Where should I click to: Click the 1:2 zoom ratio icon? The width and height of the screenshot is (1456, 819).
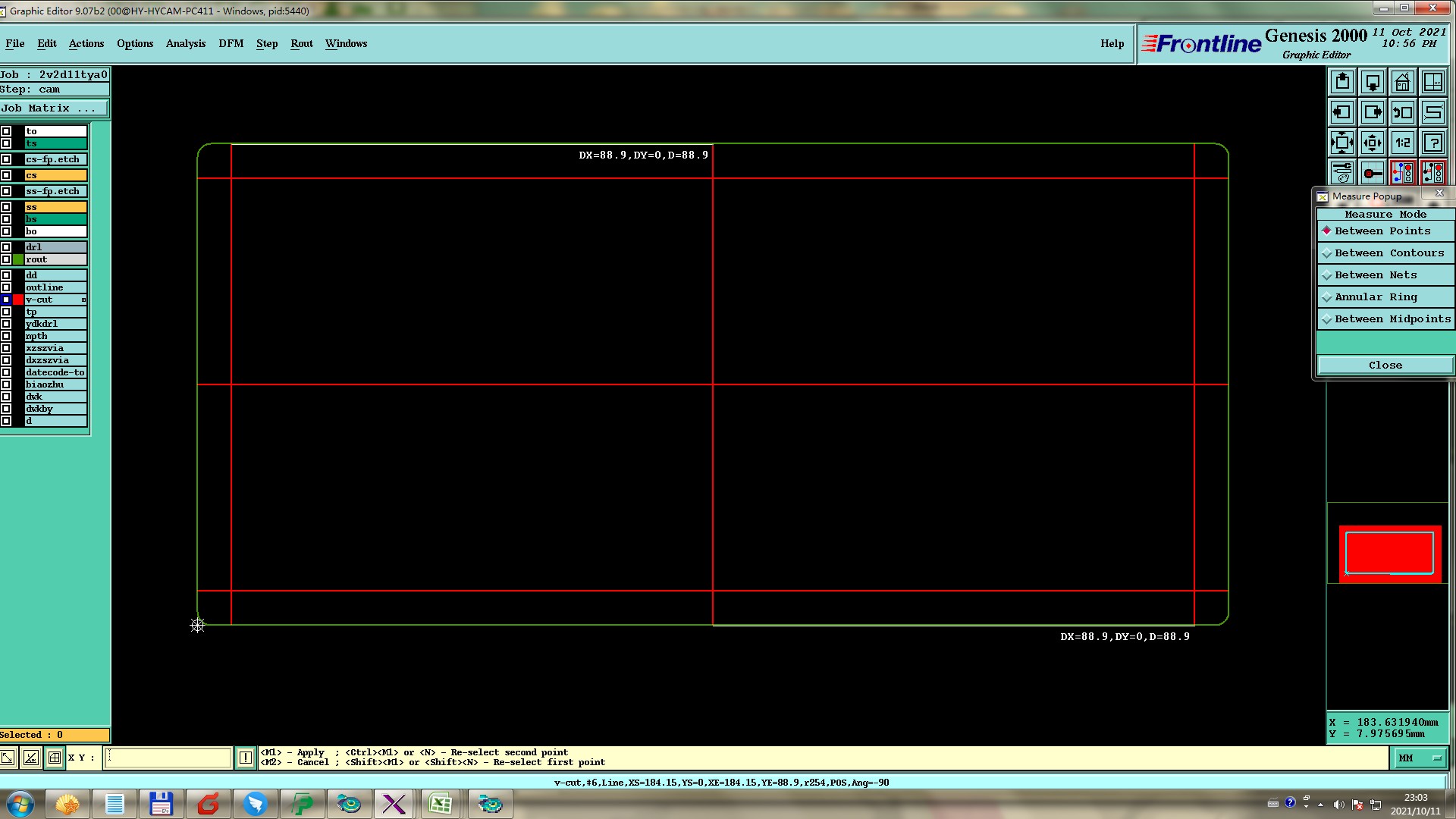1402,143
